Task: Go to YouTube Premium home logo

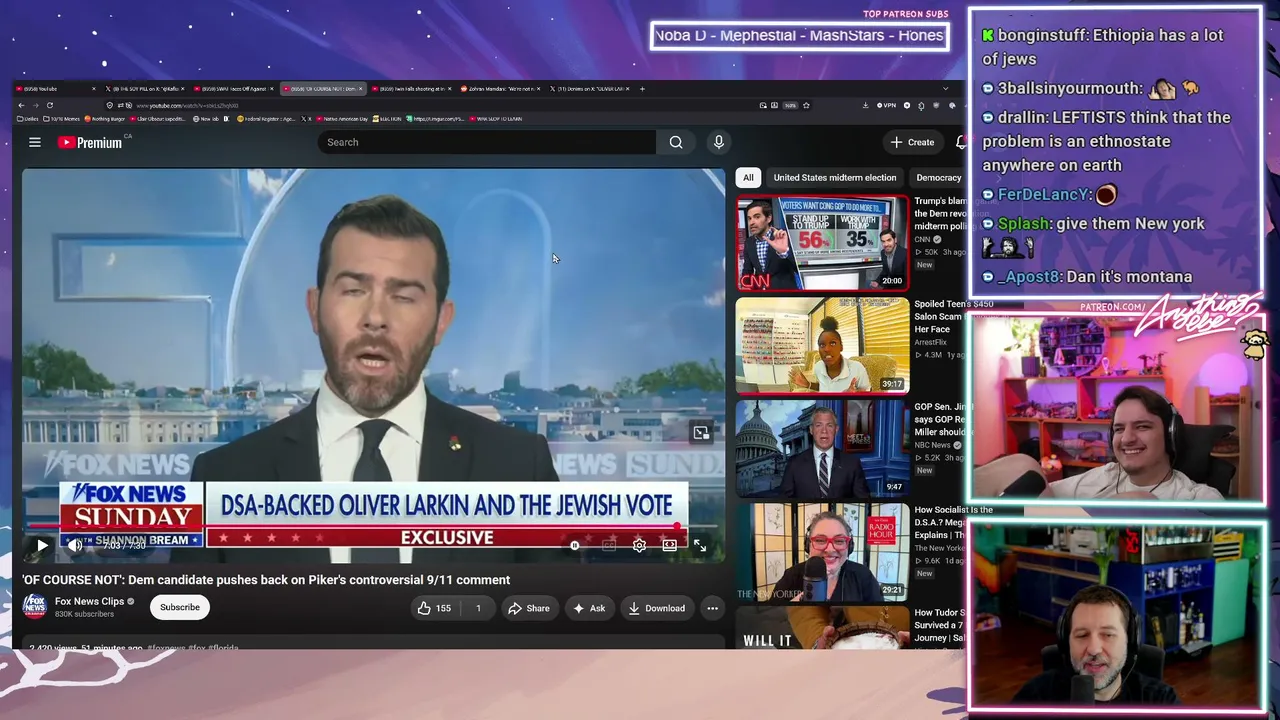Action: 90,142
